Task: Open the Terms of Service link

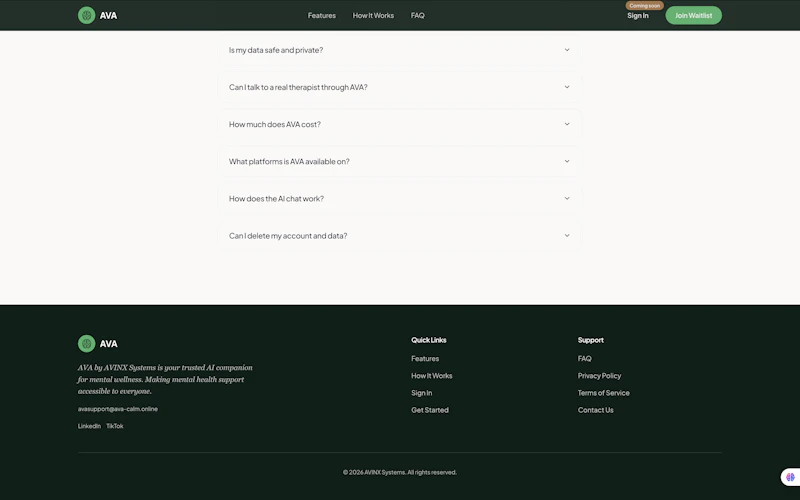Action: point(604,393)
